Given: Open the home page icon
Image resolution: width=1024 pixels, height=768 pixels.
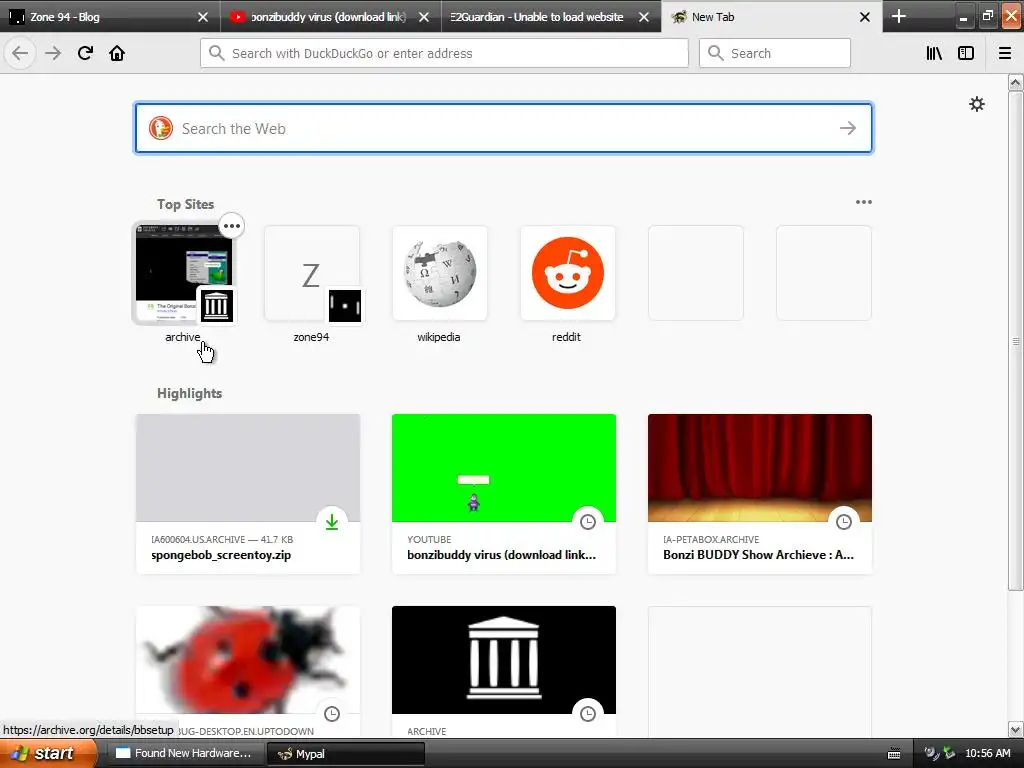Looking at the screenshot, I should pyautogui.click(x=117, y=53).
